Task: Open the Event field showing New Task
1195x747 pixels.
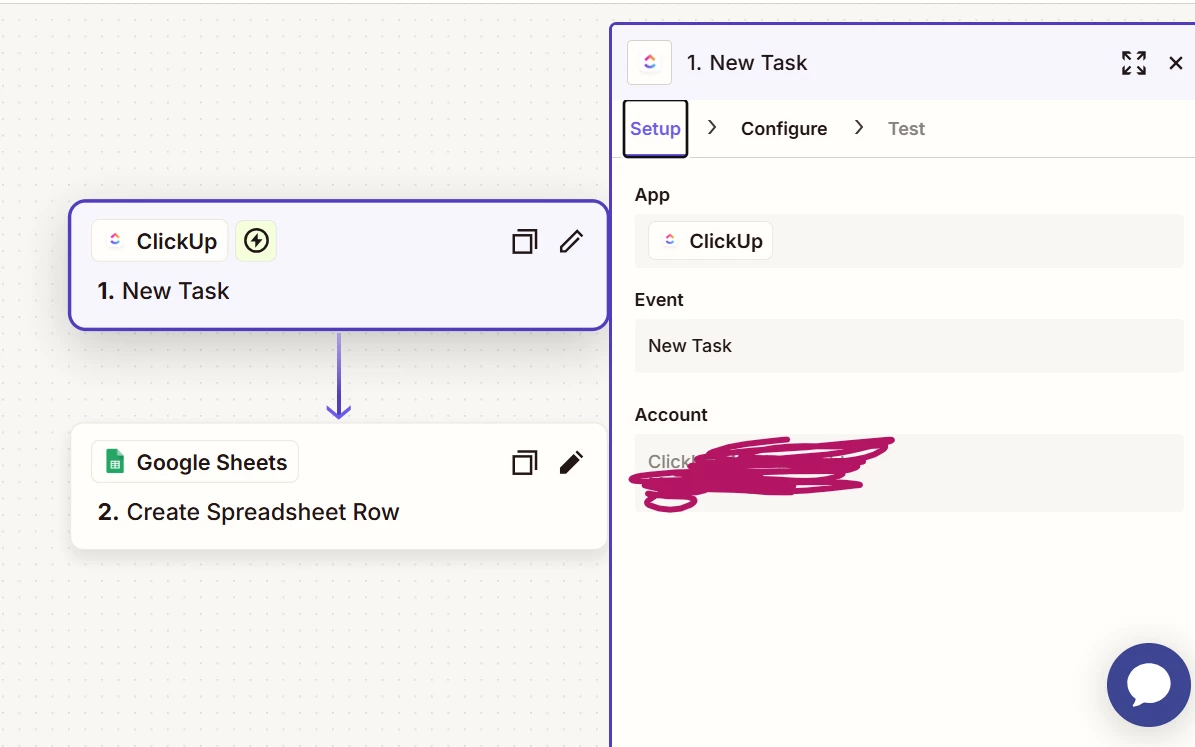Action: tap(909, 346)
